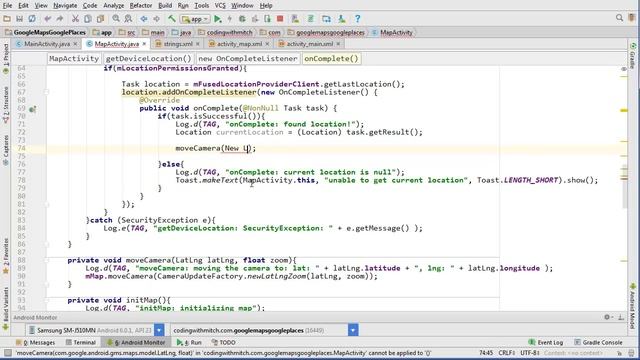Click the Attach debugger to process icon
640x360 pixels.
267,19
